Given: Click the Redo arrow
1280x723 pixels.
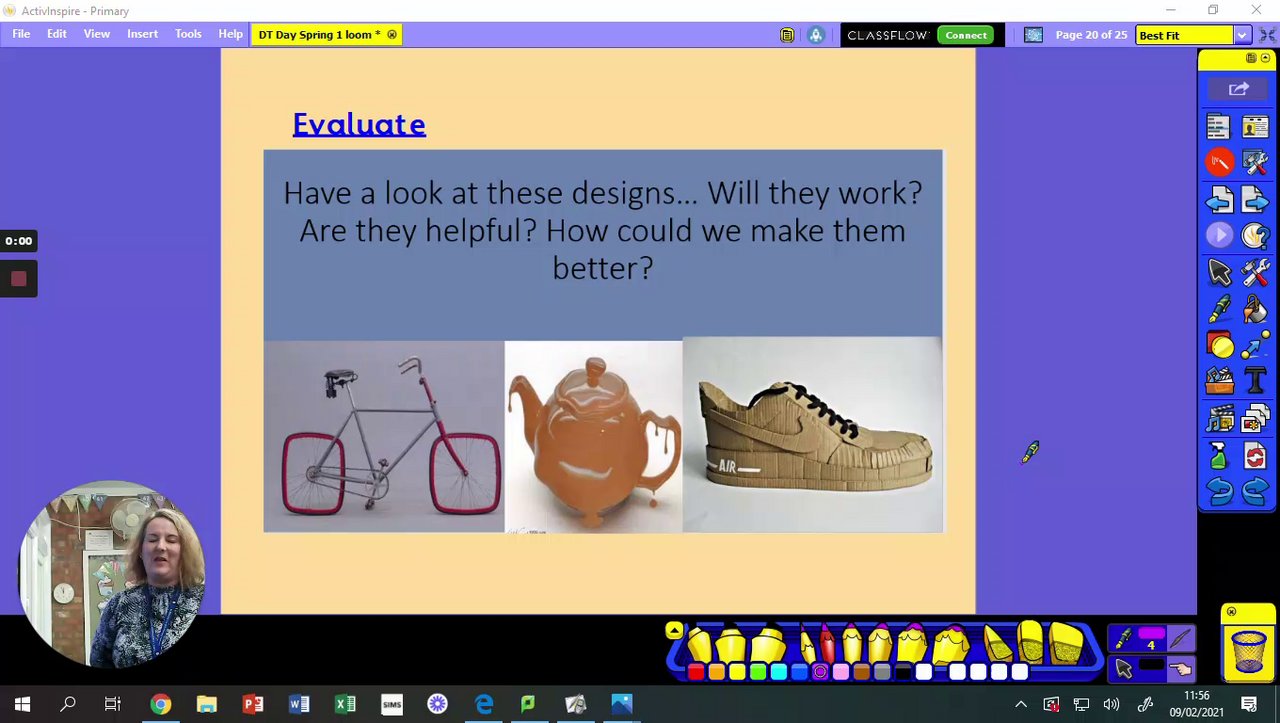Looking at the screenshot, I should (x=1255, y=491).
